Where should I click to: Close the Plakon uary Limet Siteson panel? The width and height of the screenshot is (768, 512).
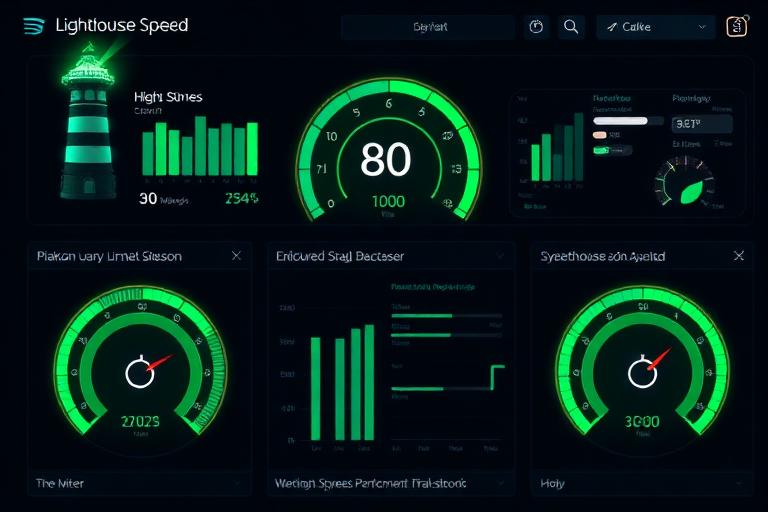[x=236, y=256]
